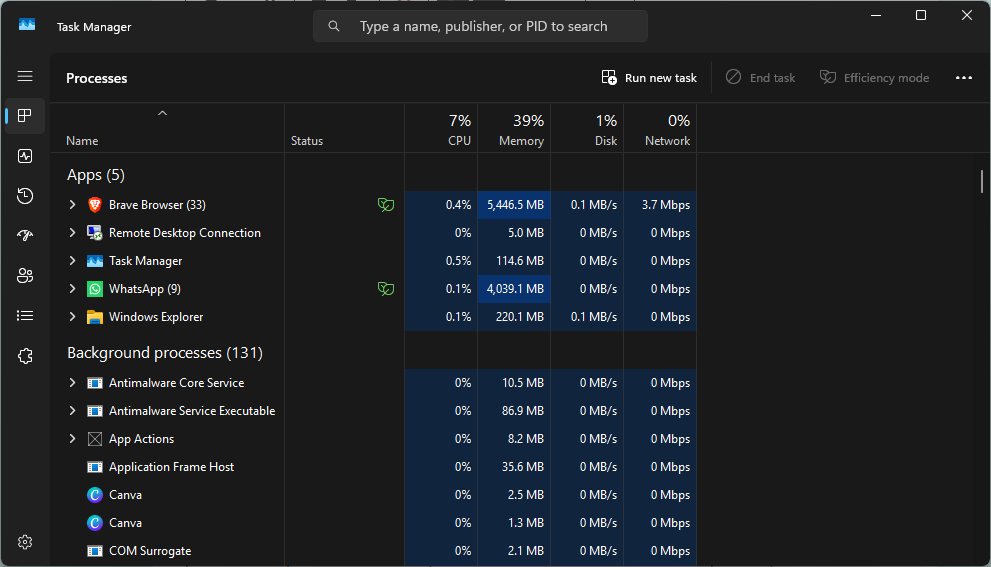This screenshot has height=567, width=991.
Task: Click the Task Manager title bar icon
Action: (x=27, y=25)
